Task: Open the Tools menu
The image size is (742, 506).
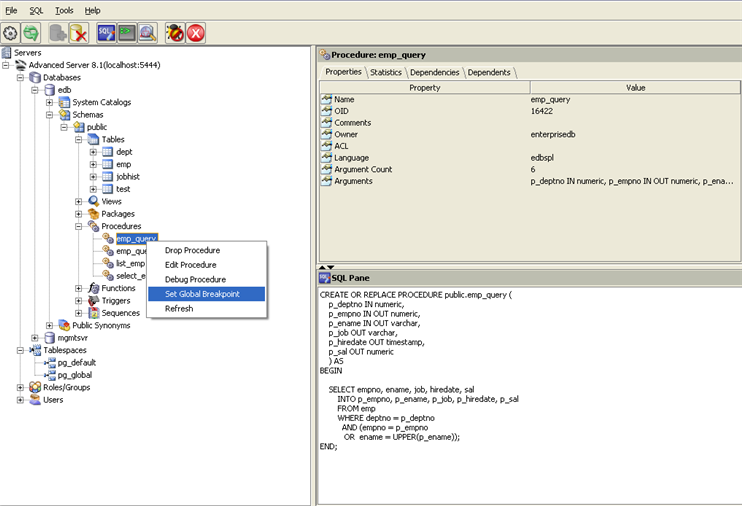Action: [64, 10]
